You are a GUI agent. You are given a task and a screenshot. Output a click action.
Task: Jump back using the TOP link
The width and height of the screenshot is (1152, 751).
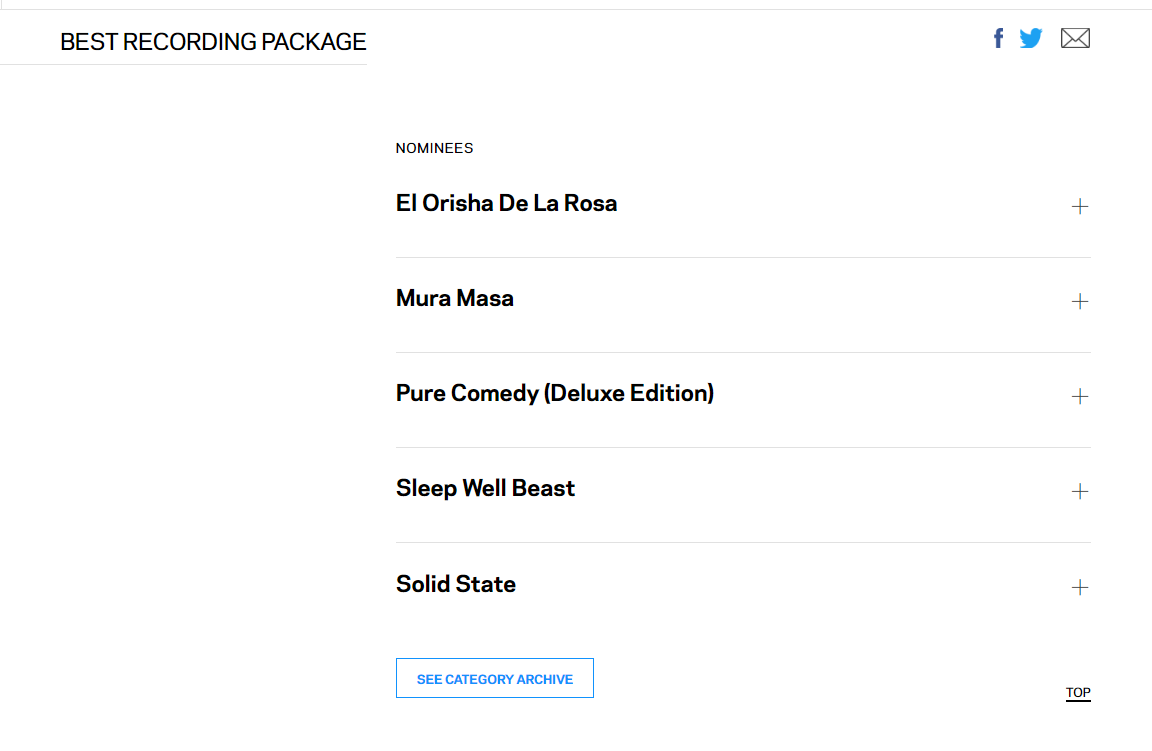point(1078,693)
